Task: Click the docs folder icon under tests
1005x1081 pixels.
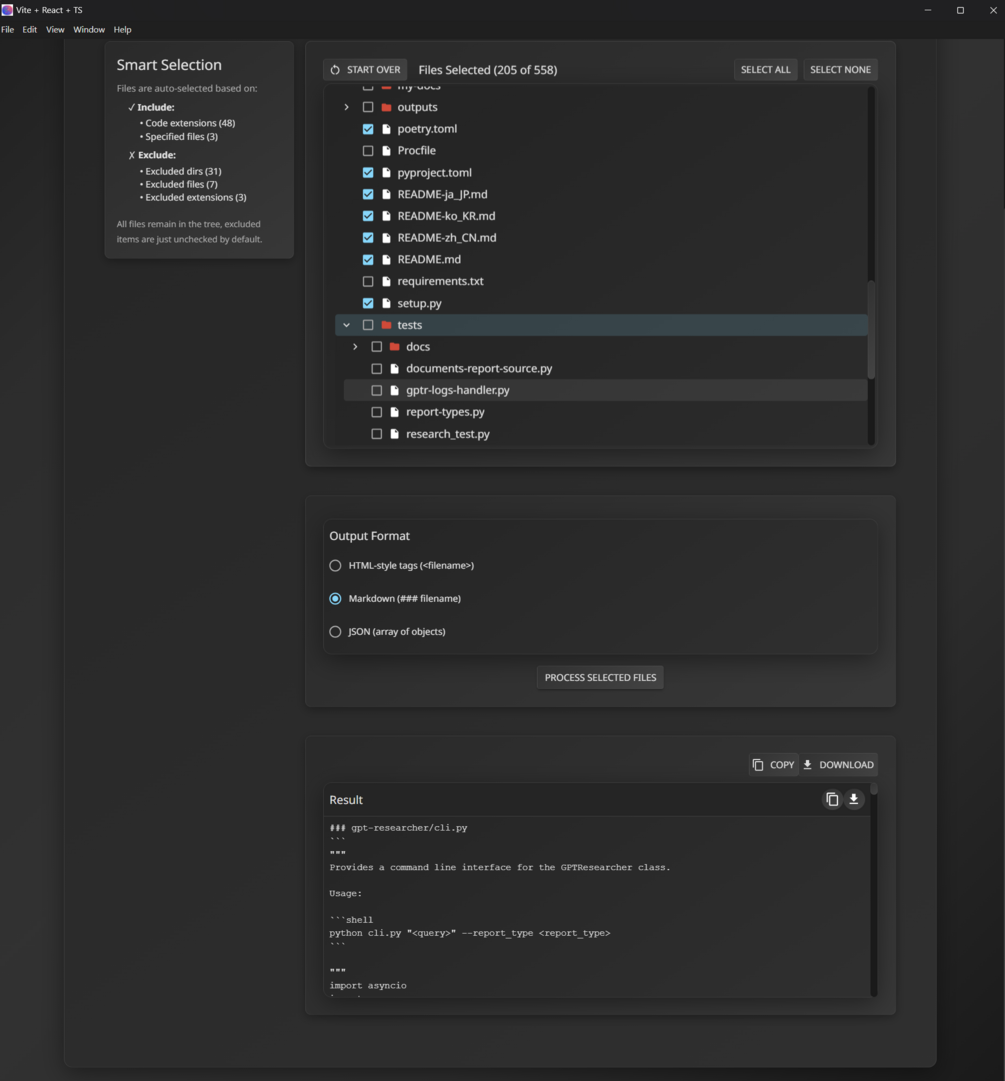Action: coord(395,347)
